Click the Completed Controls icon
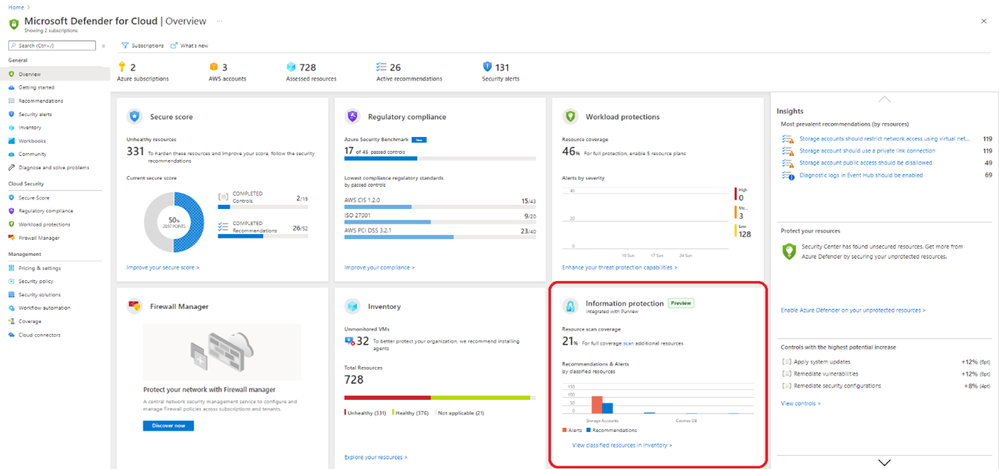The width and height of the screenshot is (999, 469). pos(223,196)
